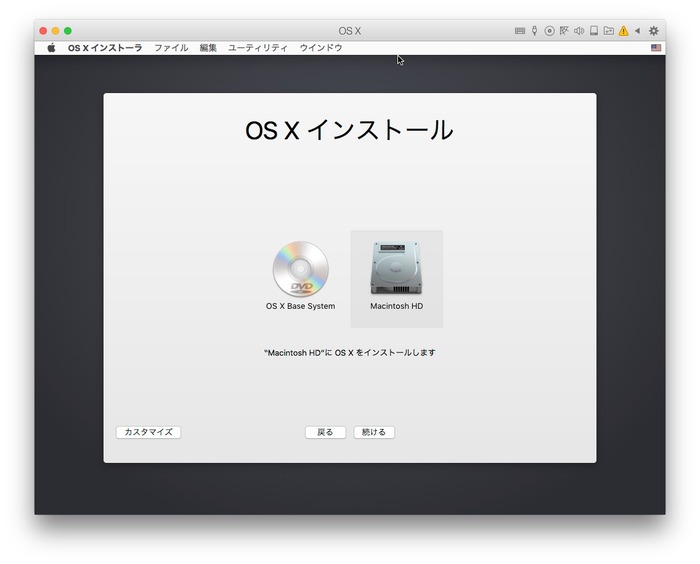
Task: Click the network status icon
Action: point(564,31)
